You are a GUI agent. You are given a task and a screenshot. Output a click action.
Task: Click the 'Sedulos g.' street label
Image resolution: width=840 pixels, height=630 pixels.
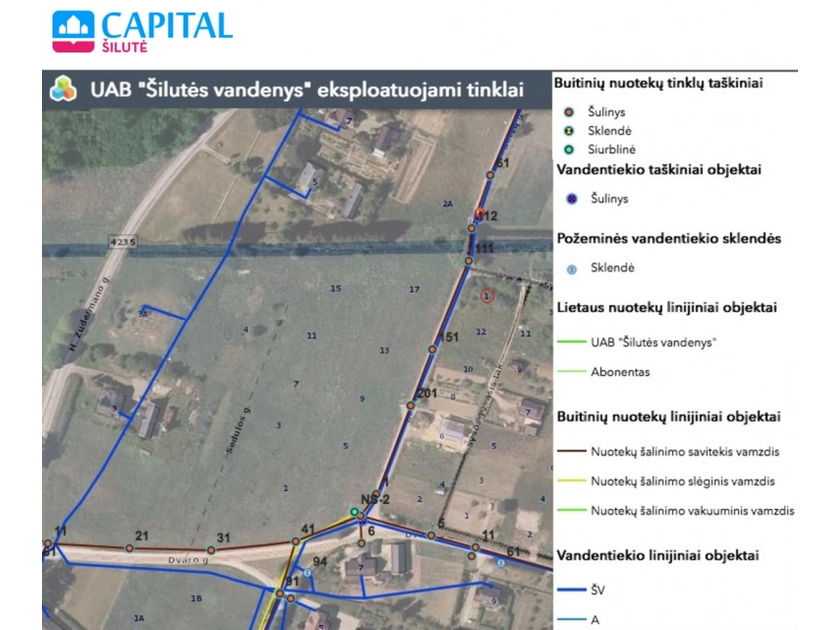[238, 431]
